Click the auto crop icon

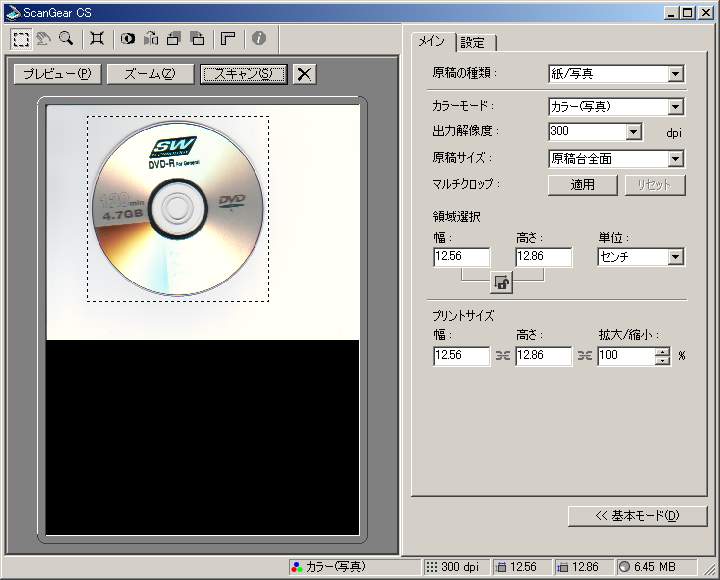(x=97, y=39)
